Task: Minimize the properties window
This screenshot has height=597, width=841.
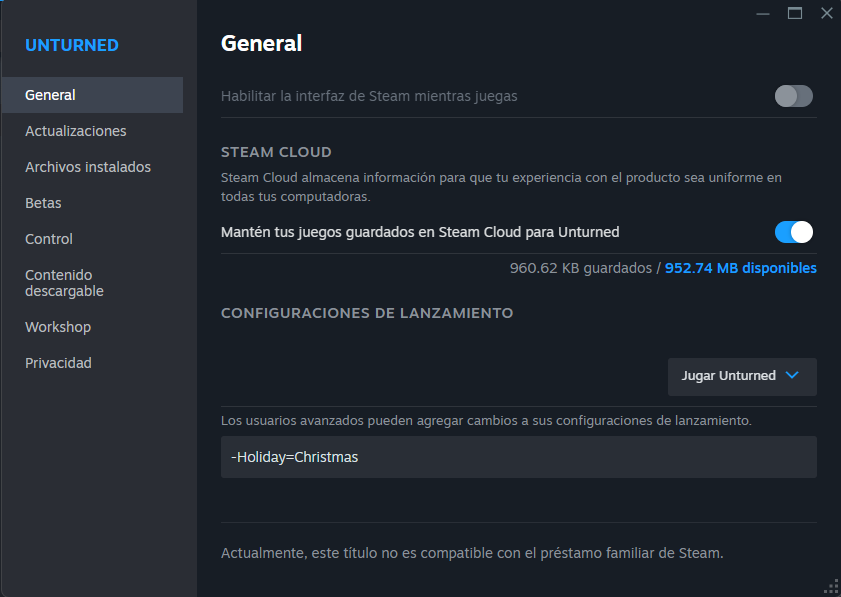Action: (x=764, y=13)
